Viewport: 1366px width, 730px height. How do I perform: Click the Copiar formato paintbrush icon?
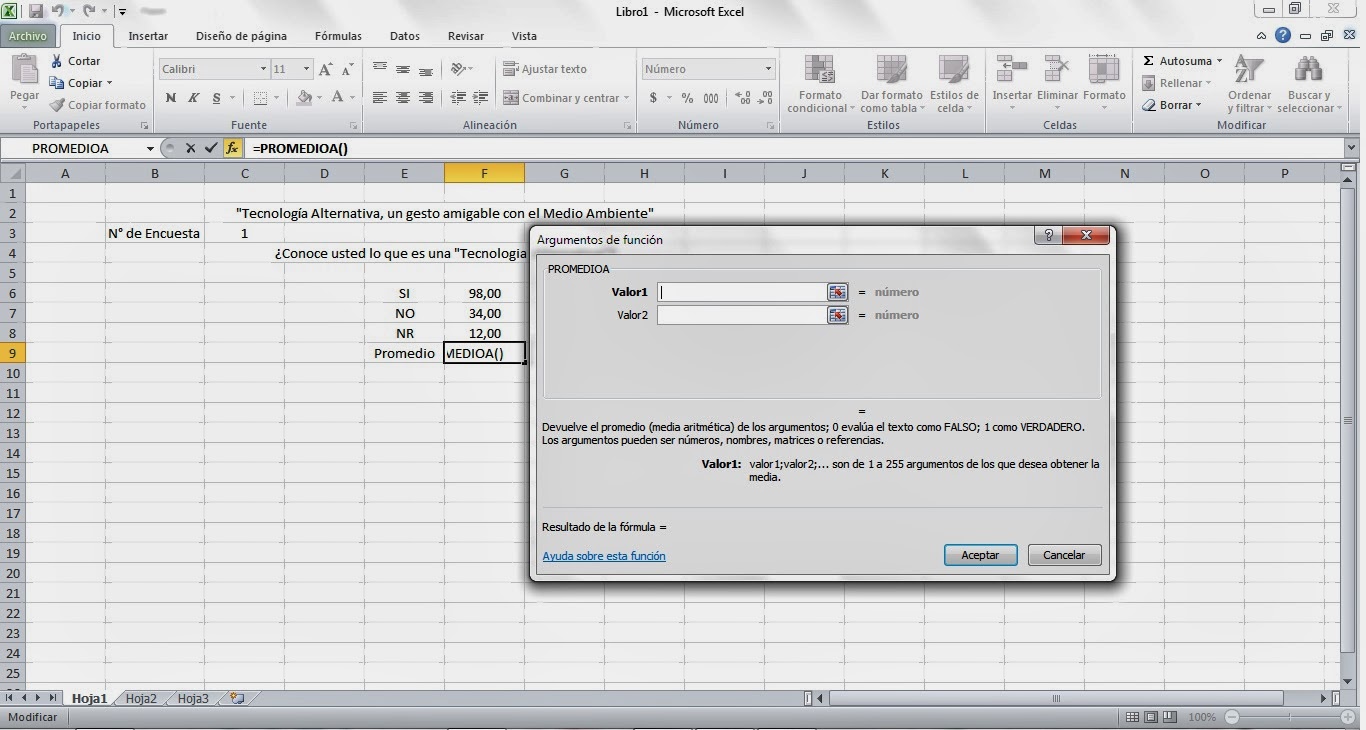coord(57,105)
